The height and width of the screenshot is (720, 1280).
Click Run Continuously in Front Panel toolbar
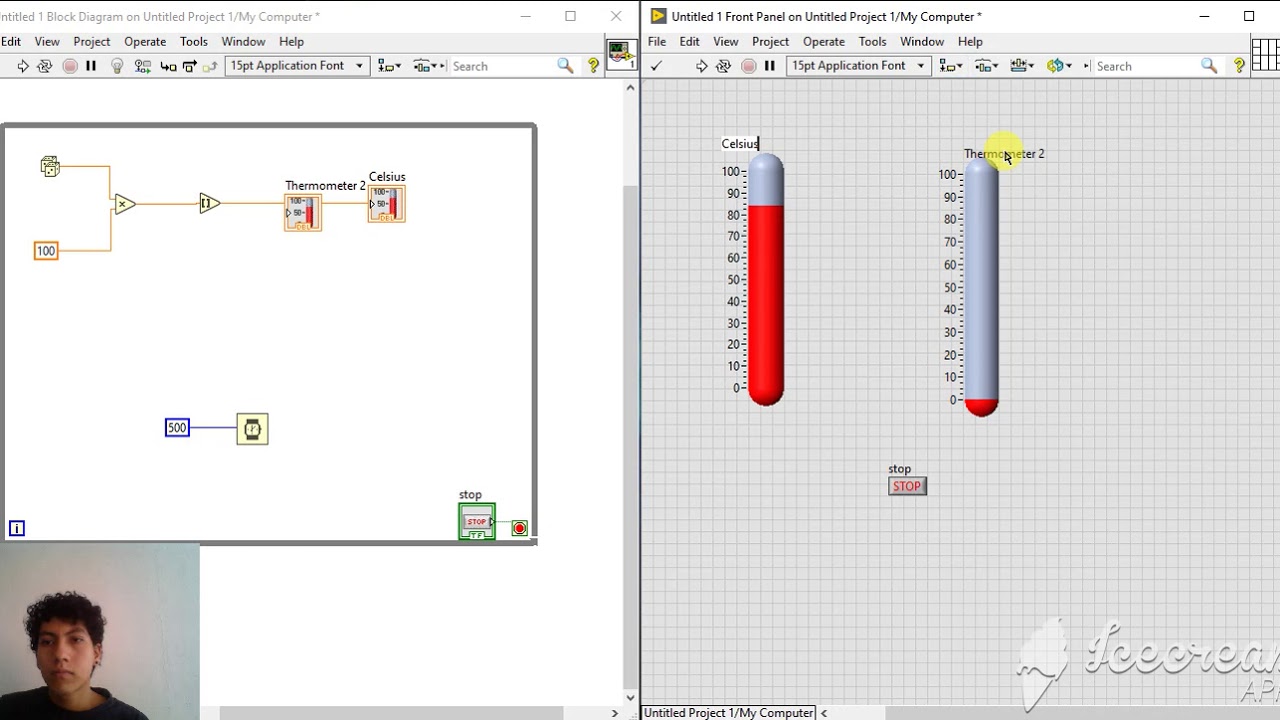pos(723,66)
